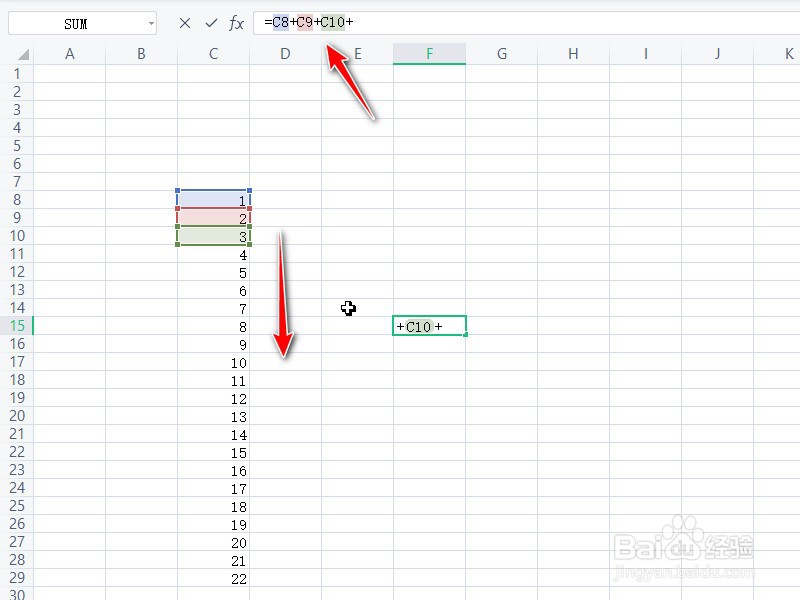Viewport: 800px width, 600px height.
Task: Click cell C13 containing 6
Action: click(213, 290)
